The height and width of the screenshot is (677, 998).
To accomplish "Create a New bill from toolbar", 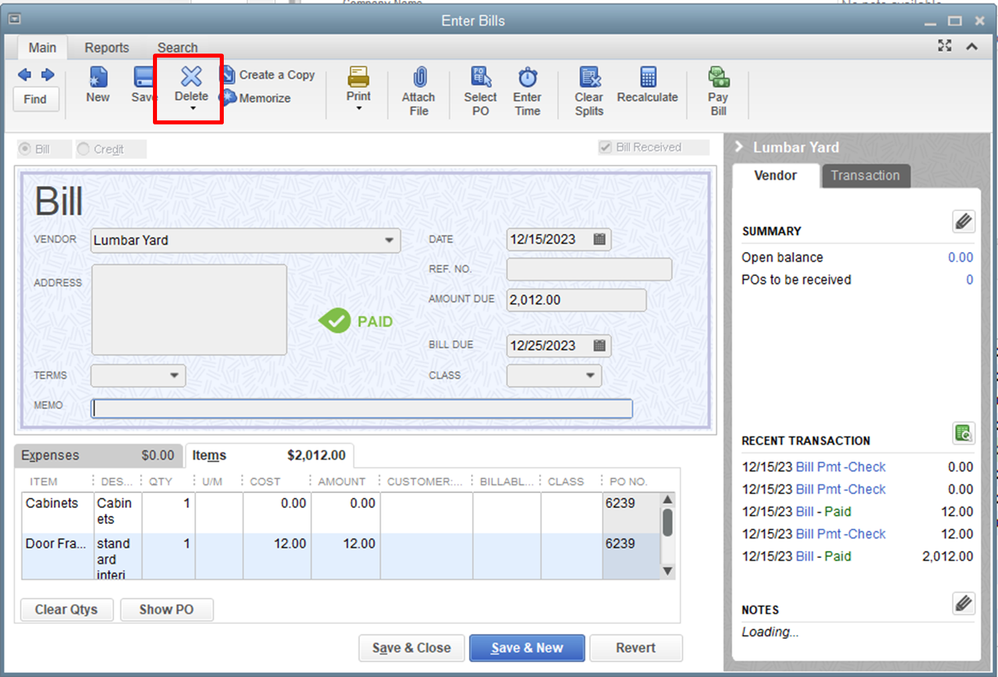I will 98,85.
